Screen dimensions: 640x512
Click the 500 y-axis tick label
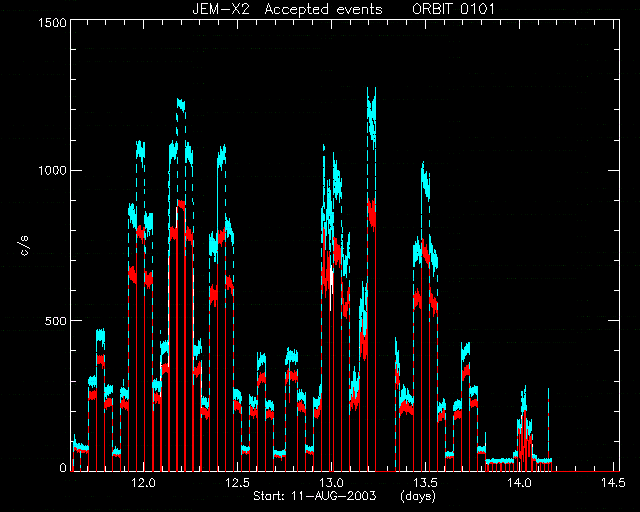click(x=56, y=321)
